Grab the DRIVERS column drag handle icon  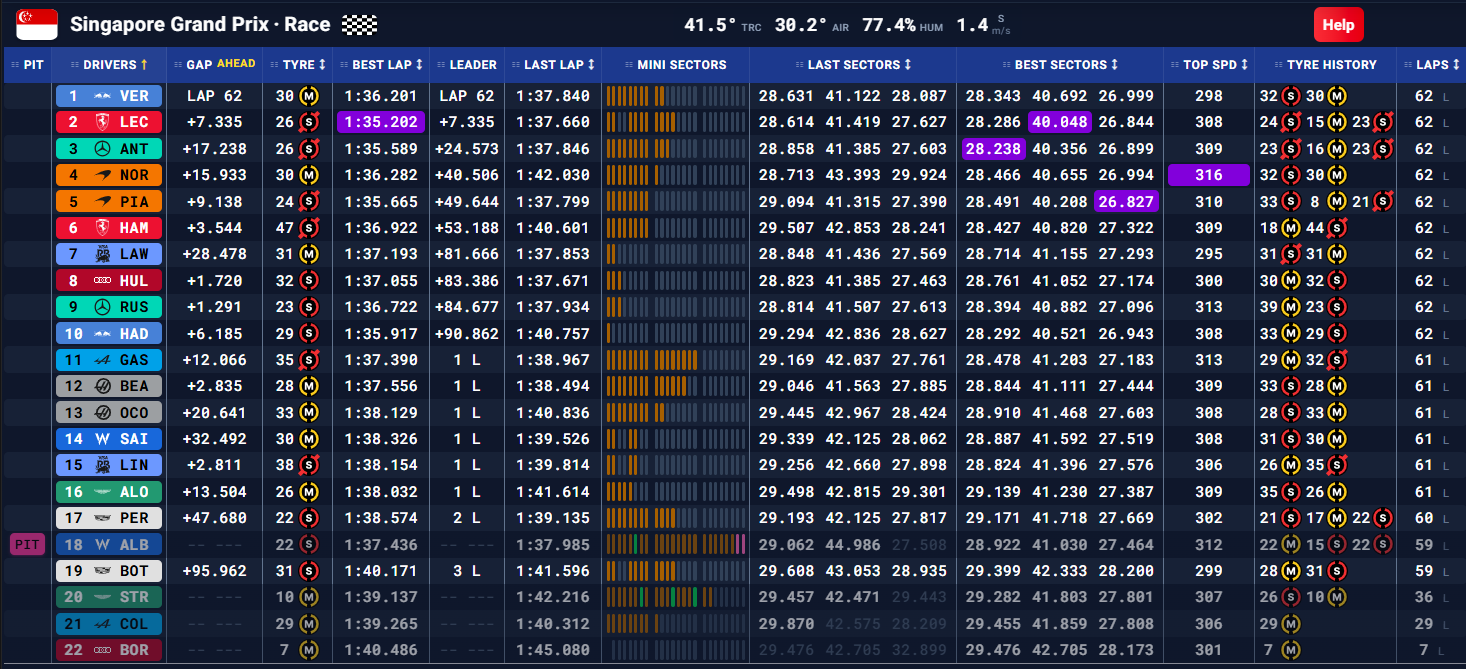(x=74, y=65)
